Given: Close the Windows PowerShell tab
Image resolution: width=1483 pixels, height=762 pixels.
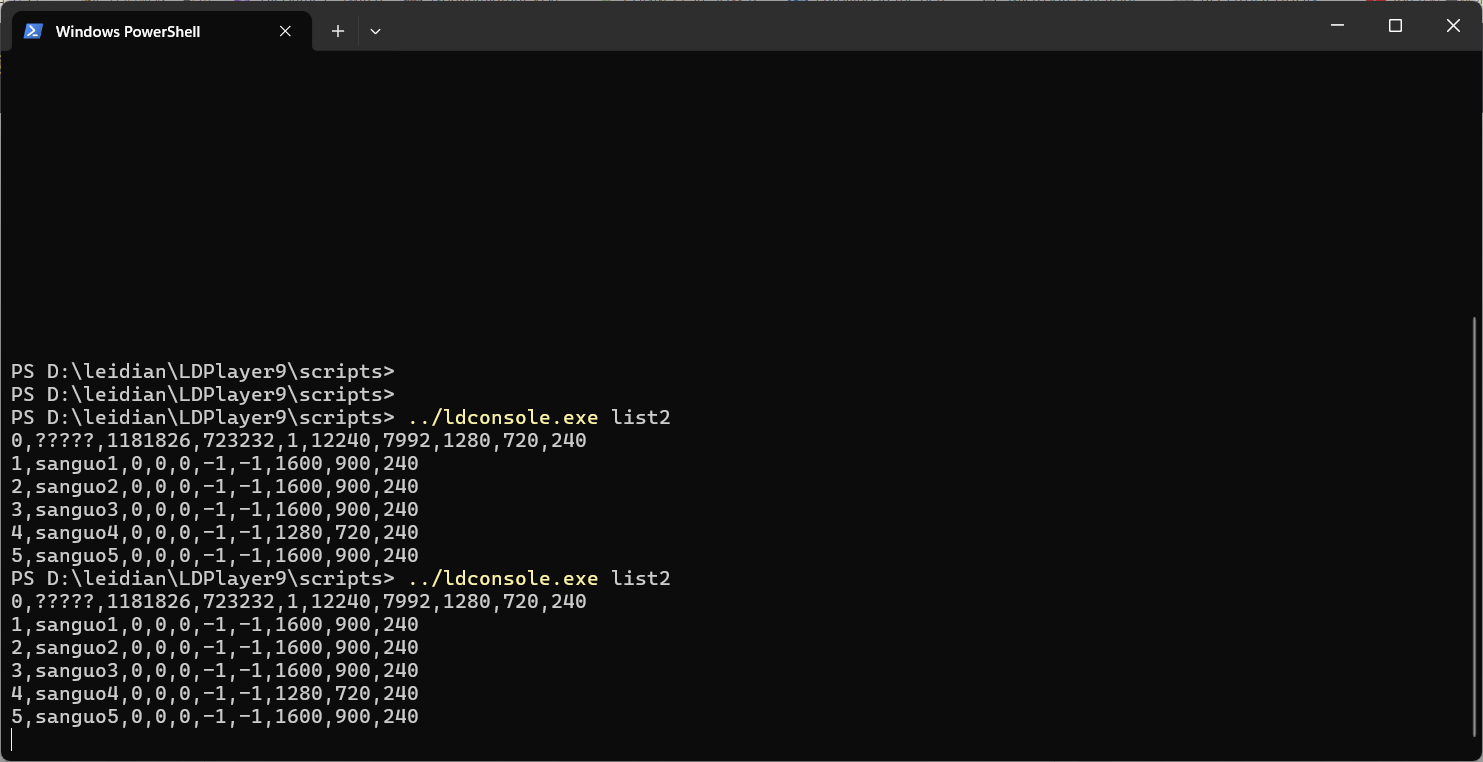Looking at the screenshot, I should [285, 31].
